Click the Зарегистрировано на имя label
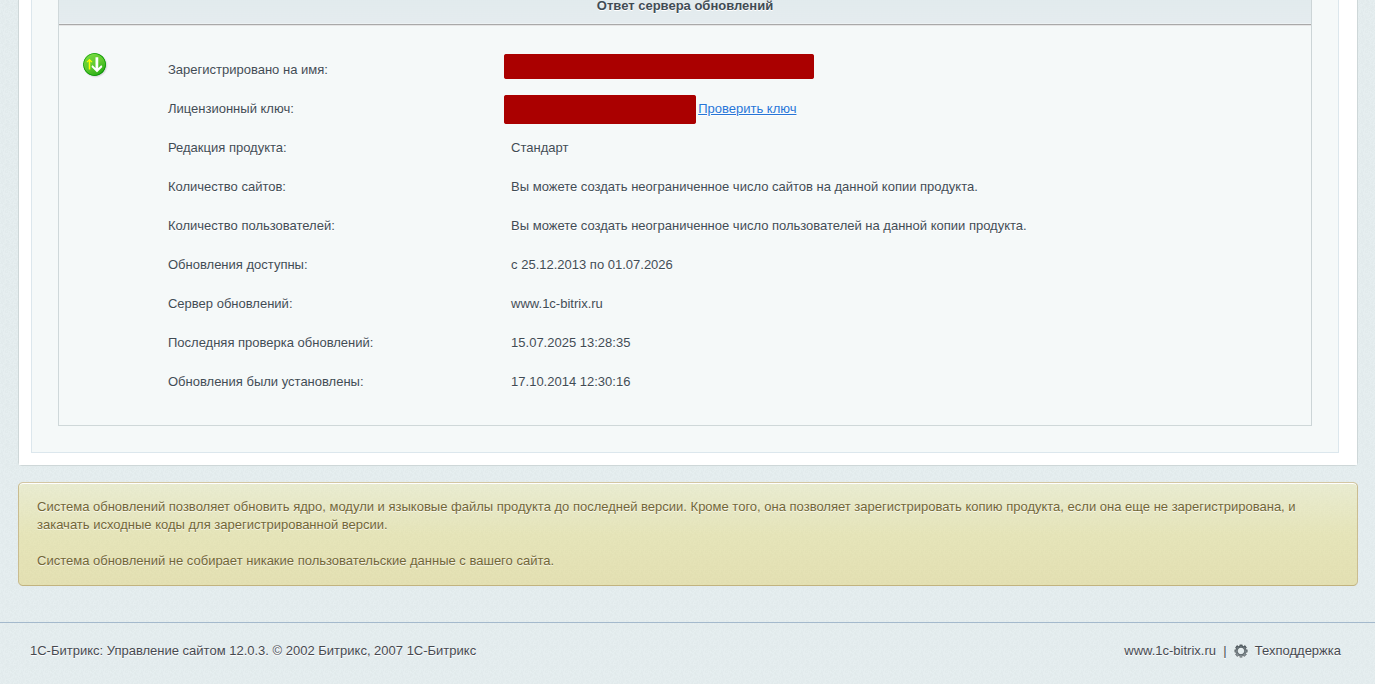This screenshot has width=1375, height=684. 247,70
